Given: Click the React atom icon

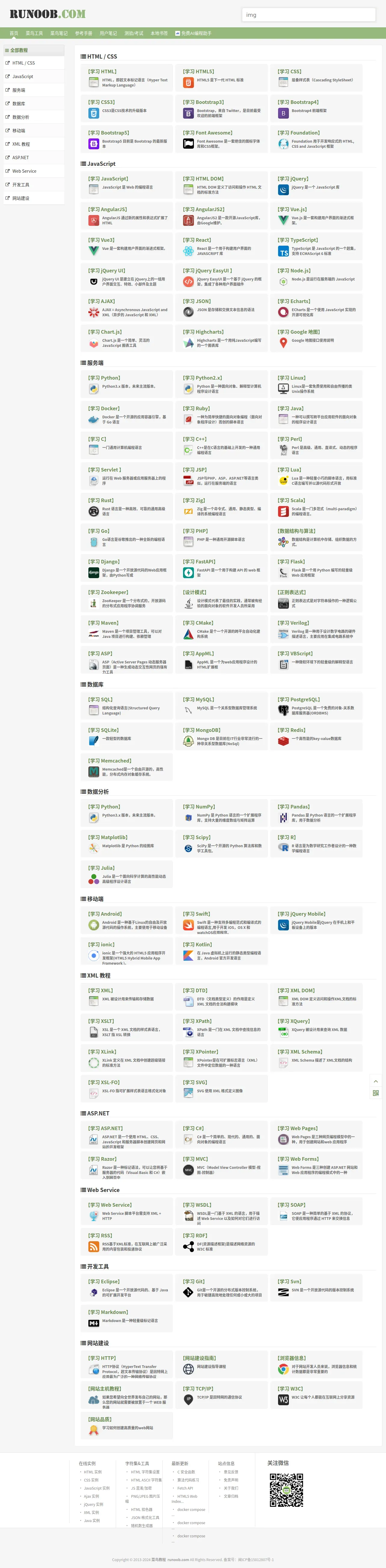Looking at the screenshot, I should coord(188,251).
